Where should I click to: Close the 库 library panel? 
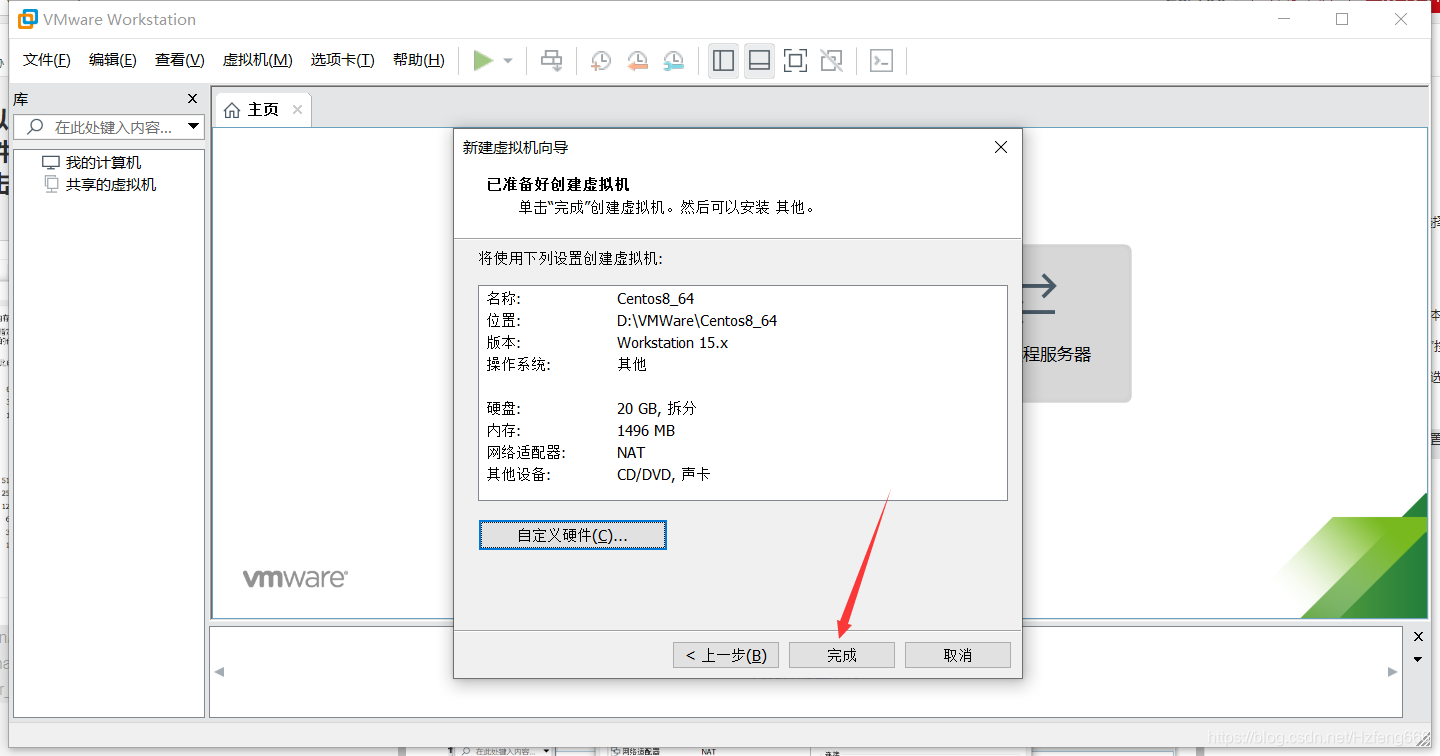coord(193,98)
